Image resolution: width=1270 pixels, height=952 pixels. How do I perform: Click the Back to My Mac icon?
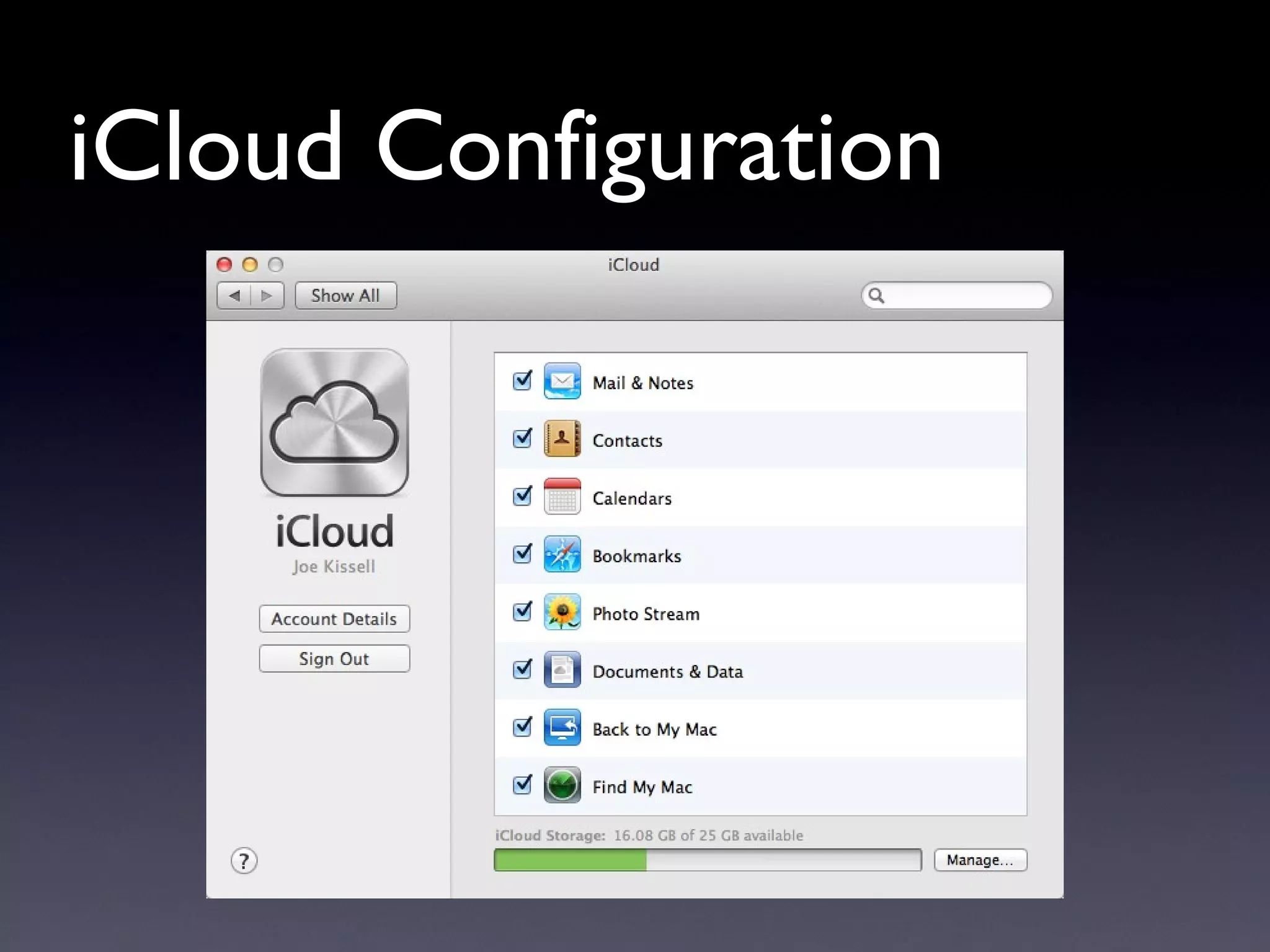(562, 727)
